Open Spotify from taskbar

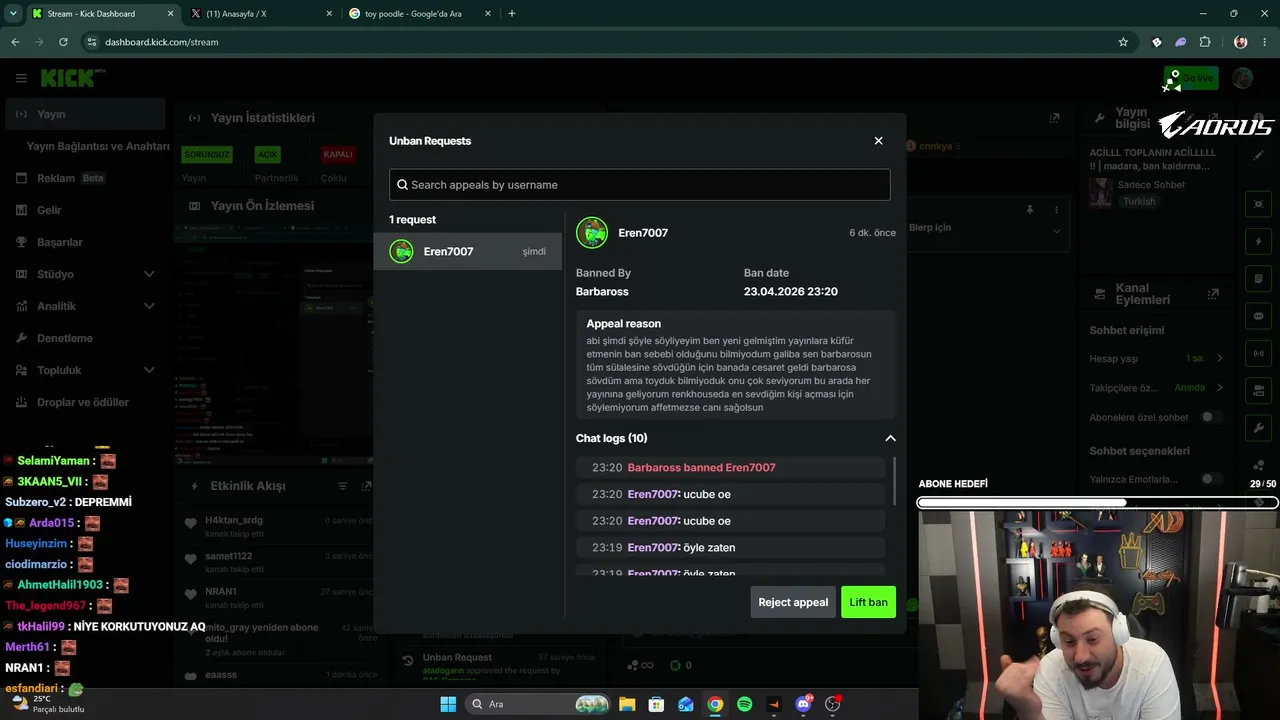point(744,704)
